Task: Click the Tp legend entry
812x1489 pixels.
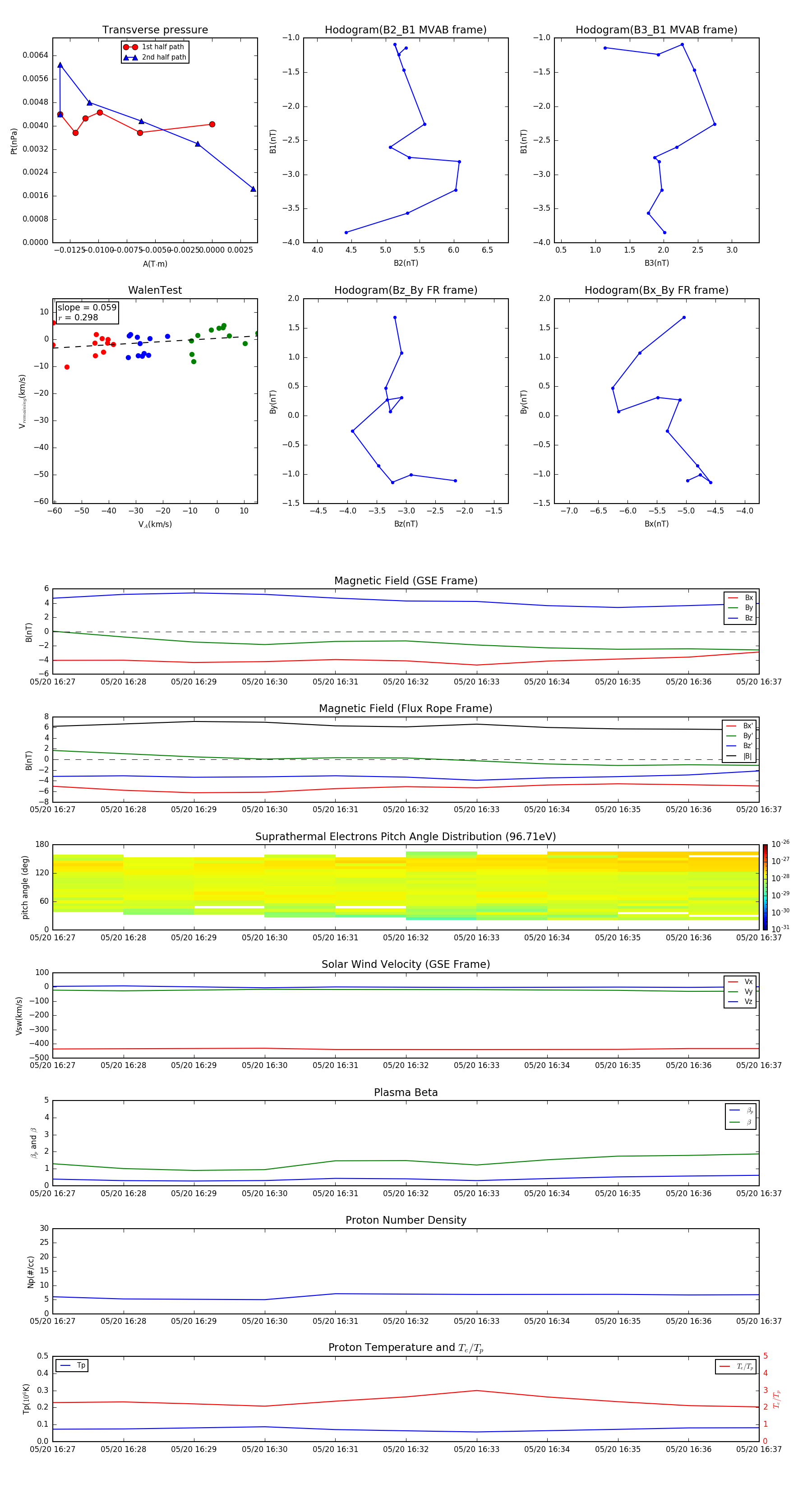Action: (x=72, y=1365)
